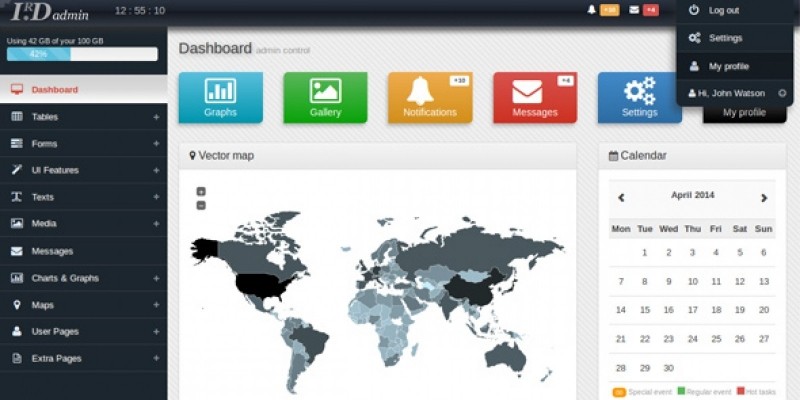Image resolution: width=800 pixels, height=400 pixels.
Task: Open the orange Notifications bell tile
Action: click(x=429, y=97)
